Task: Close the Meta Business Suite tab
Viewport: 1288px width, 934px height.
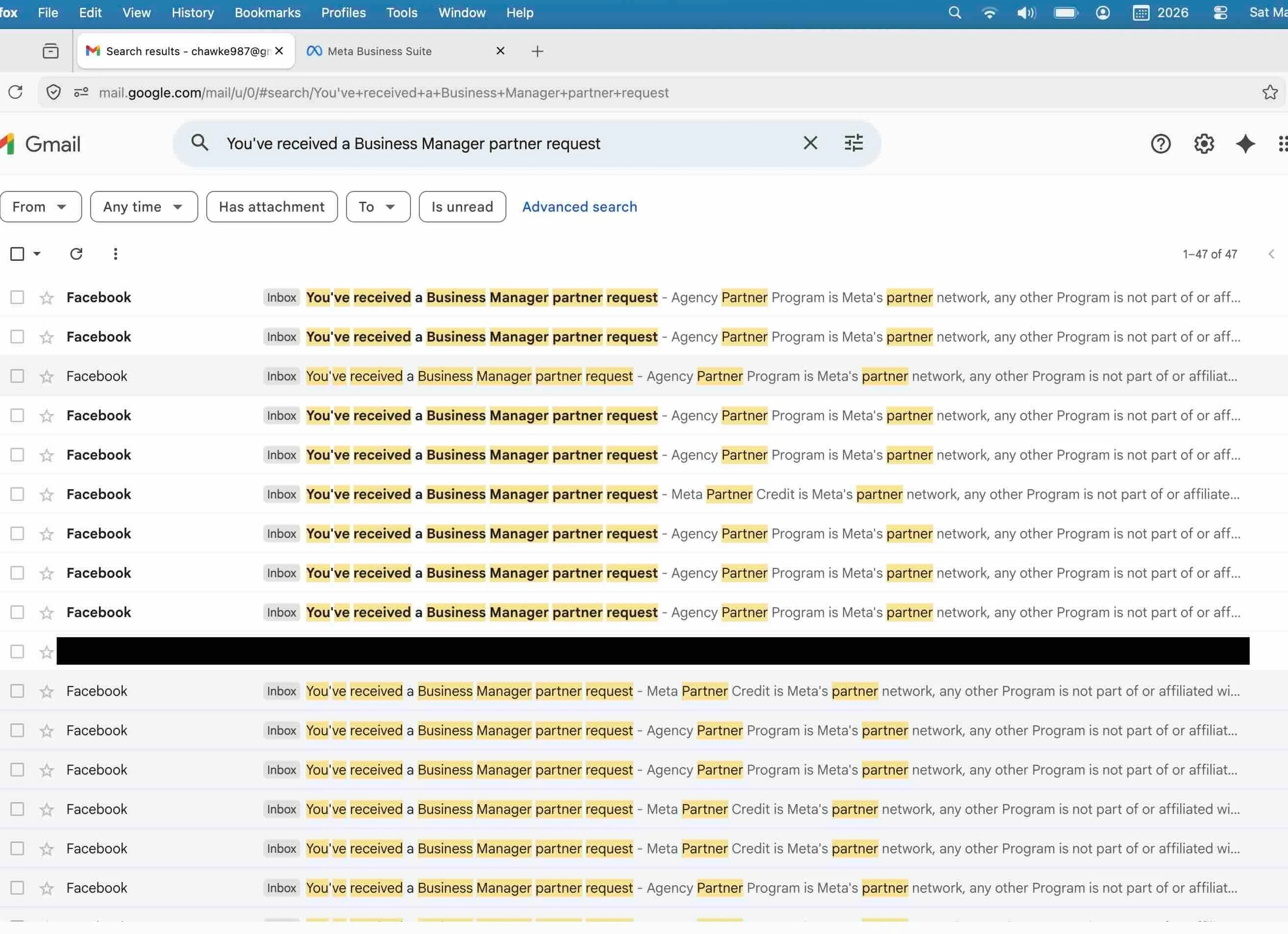Action: click(501, 51)
